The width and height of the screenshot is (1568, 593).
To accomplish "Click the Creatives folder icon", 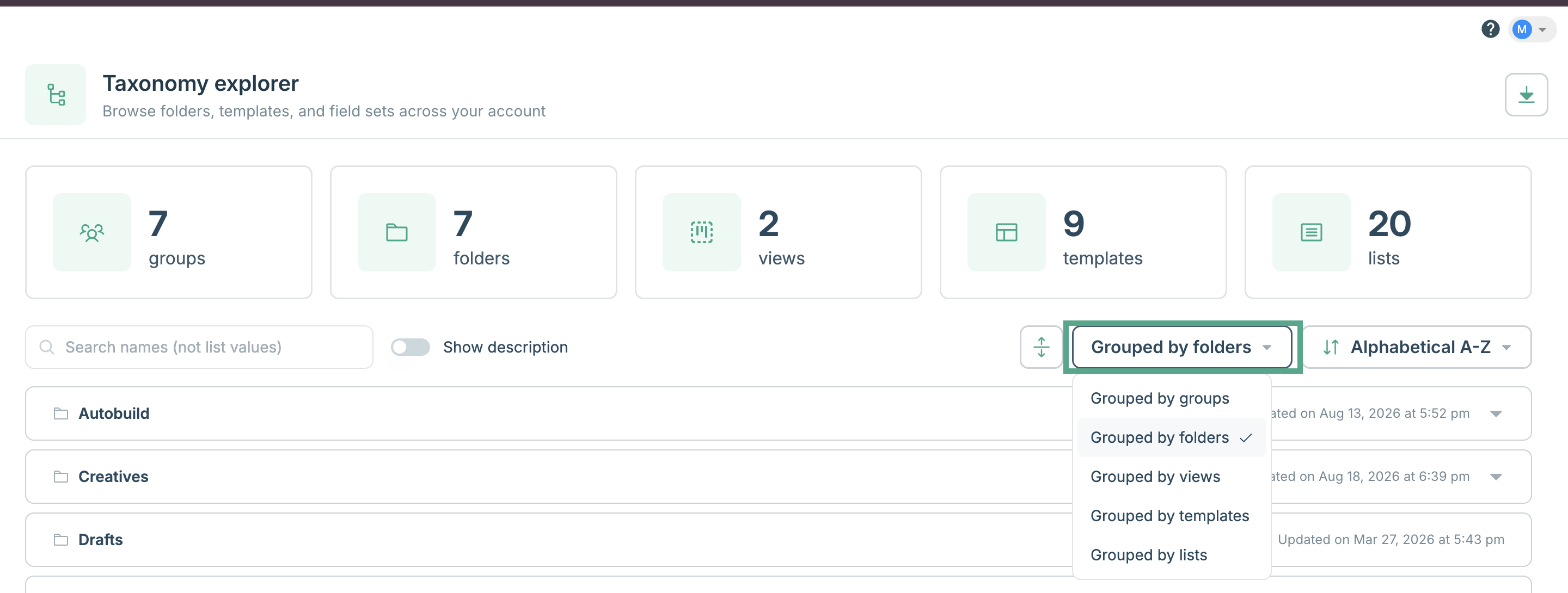I will 61,476.
